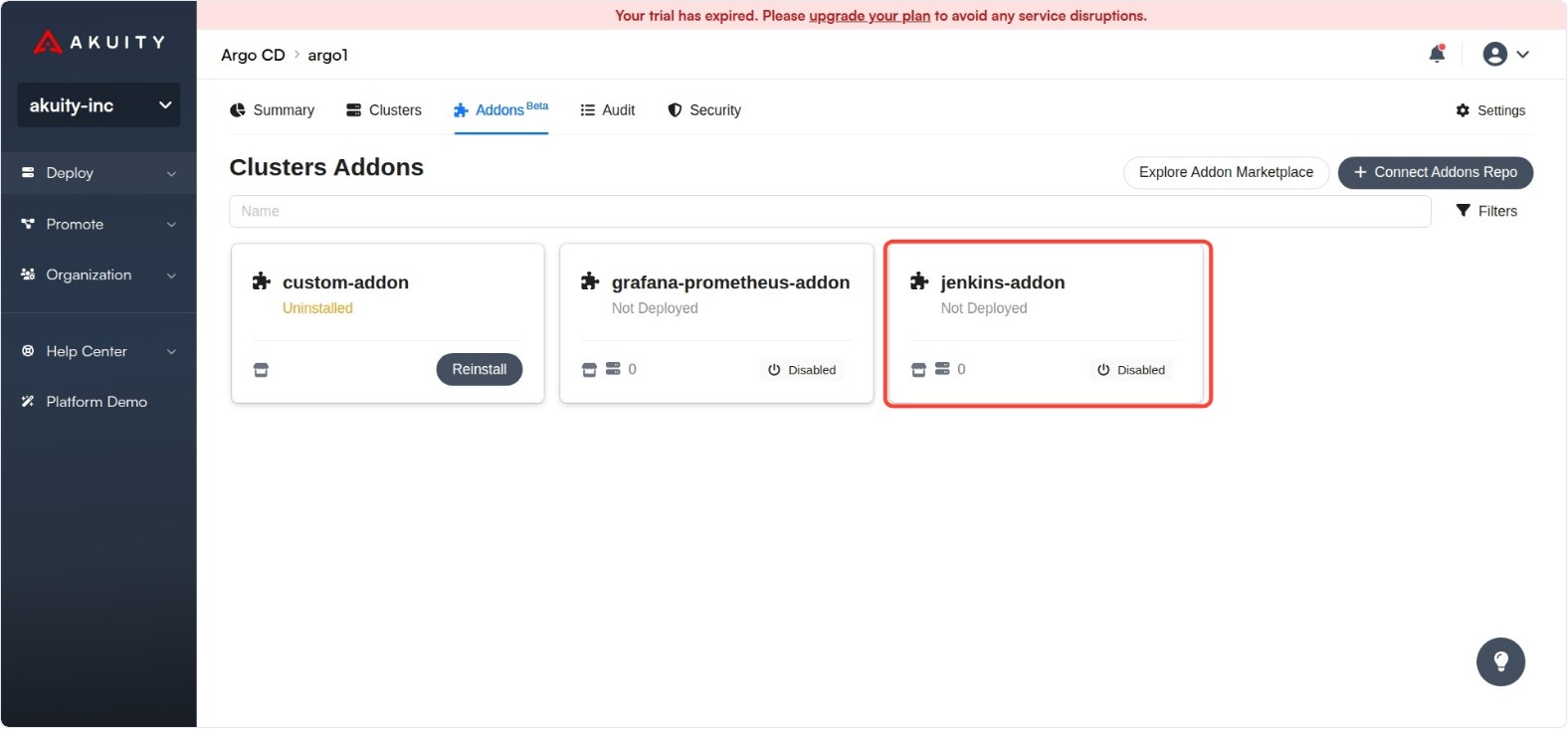Click the Clusters server icon

click(x=353, y=110)
